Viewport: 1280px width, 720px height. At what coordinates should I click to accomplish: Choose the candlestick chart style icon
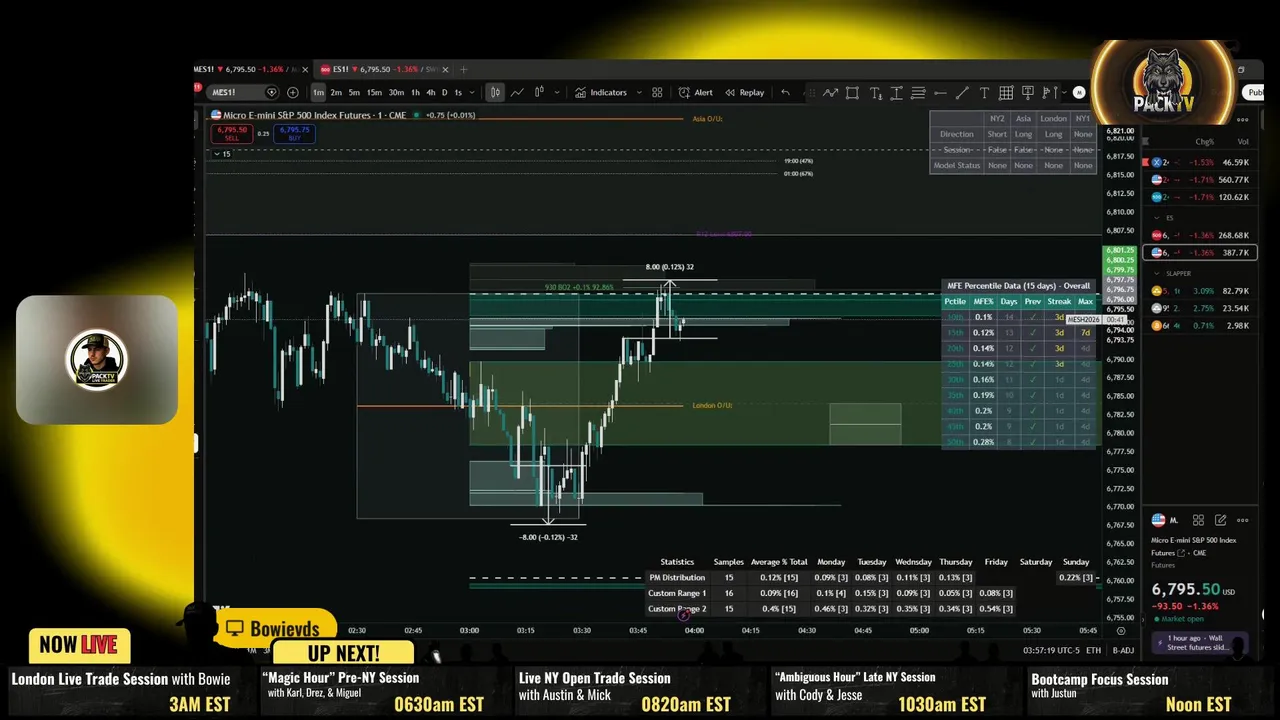click(495, 92)
